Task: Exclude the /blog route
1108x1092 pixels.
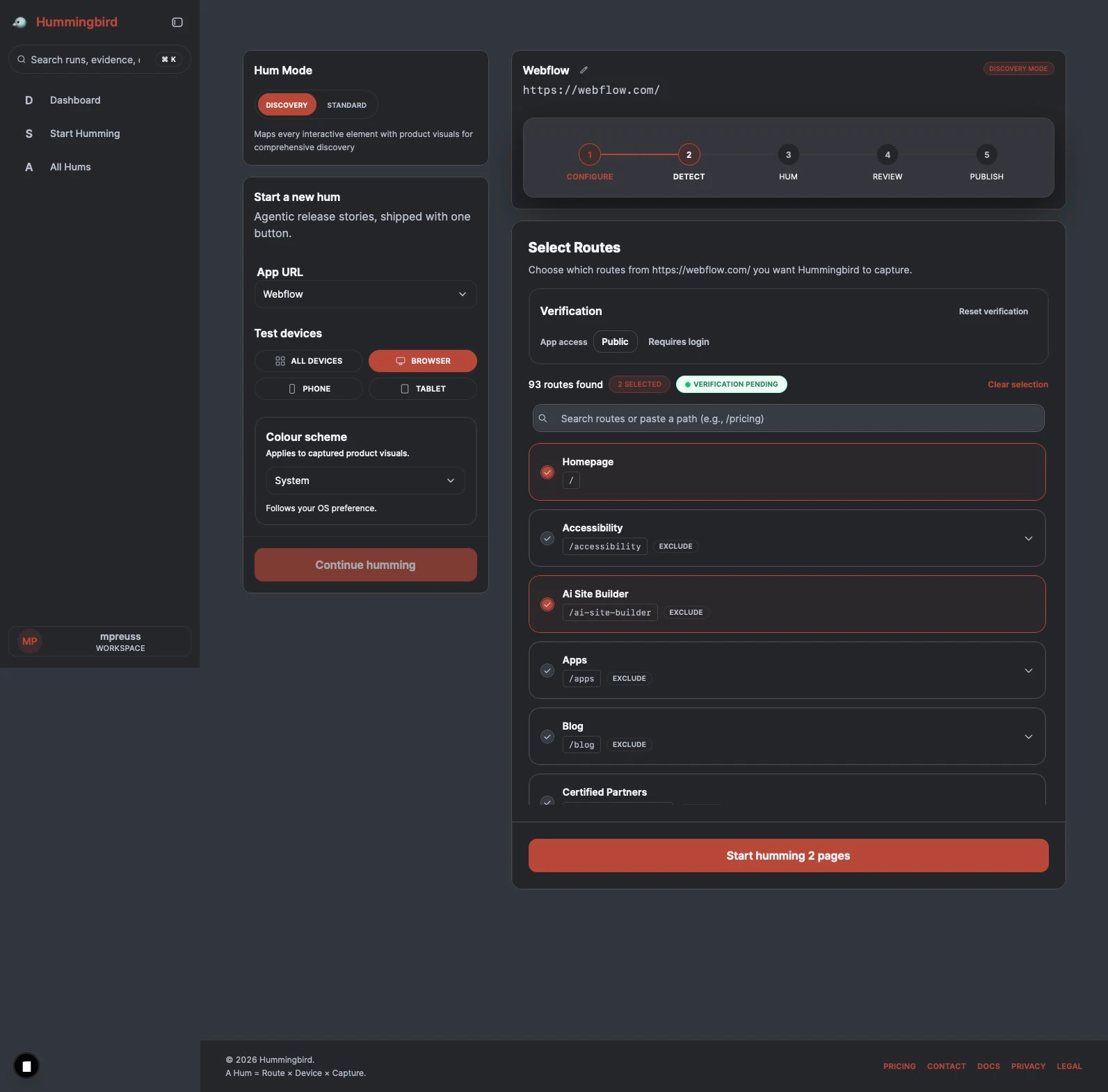Action: click(629, 745)
